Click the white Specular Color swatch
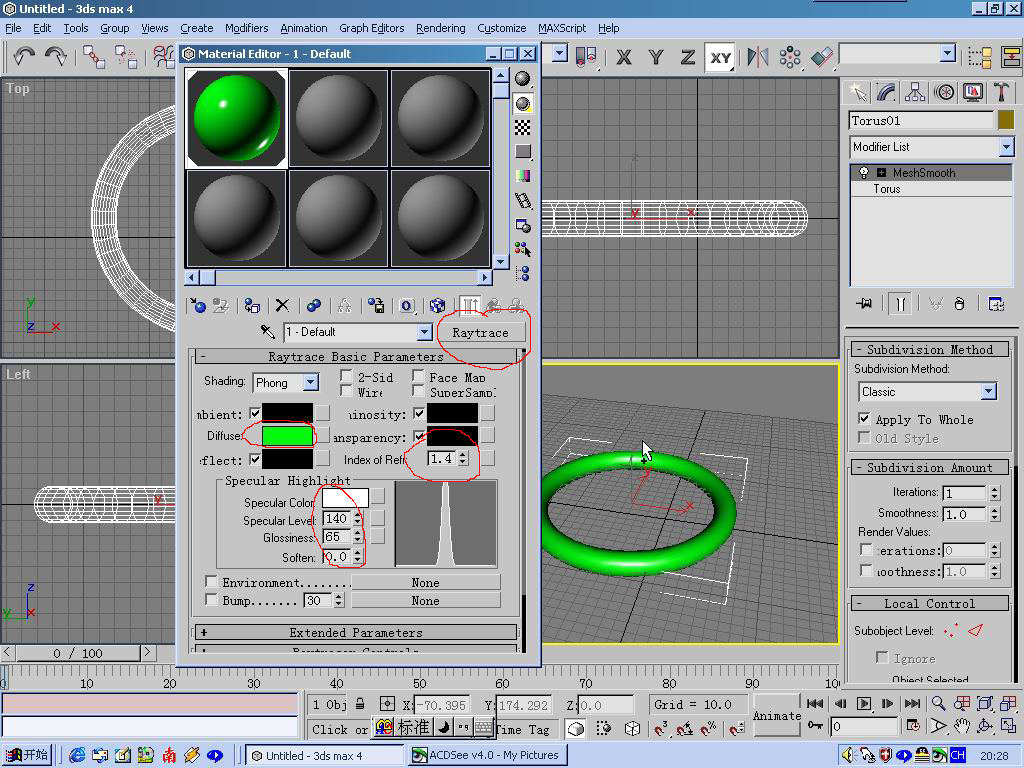This screenshot has width=1024, height=768. (345, 498)
